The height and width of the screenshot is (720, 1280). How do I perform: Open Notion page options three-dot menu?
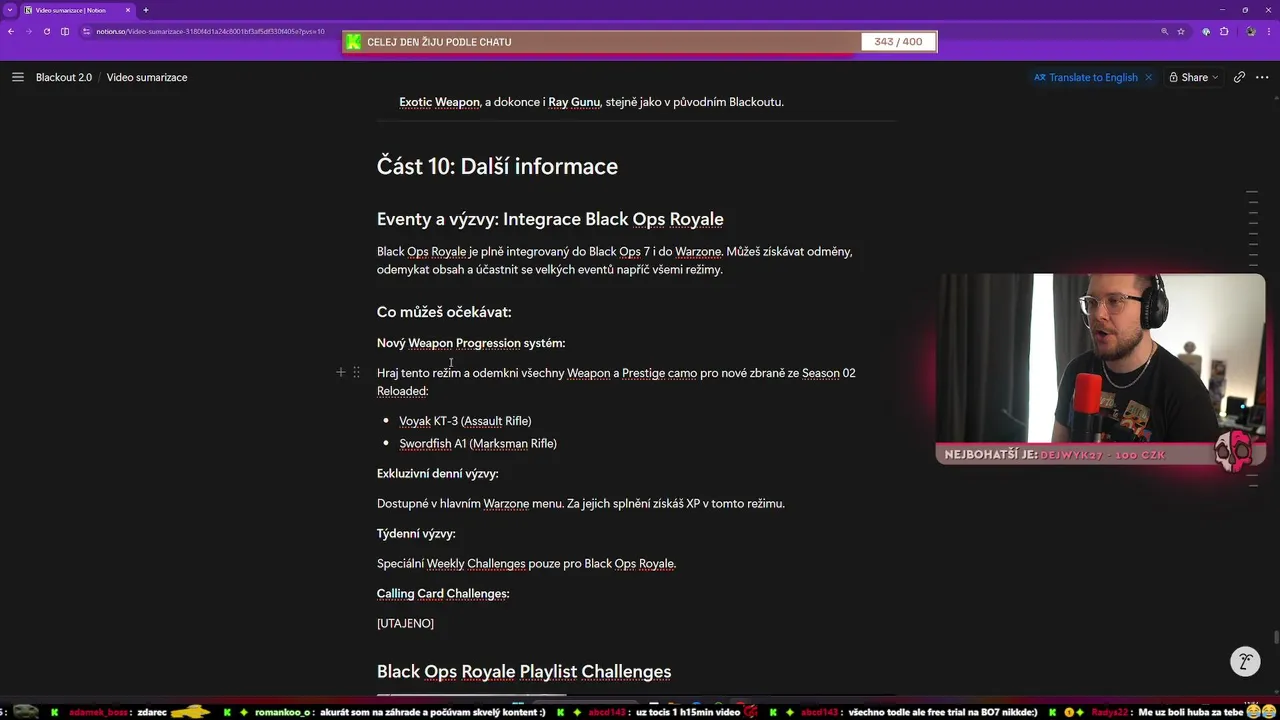tap(1260, 77)
